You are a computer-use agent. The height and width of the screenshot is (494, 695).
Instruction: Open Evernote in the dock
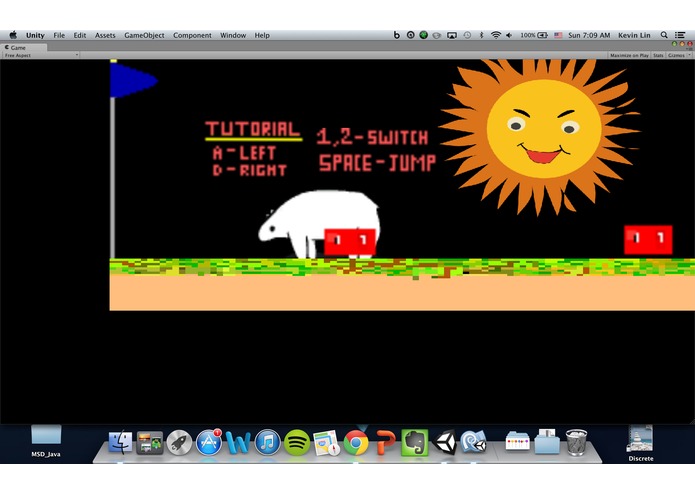click(x=415, y=442)
